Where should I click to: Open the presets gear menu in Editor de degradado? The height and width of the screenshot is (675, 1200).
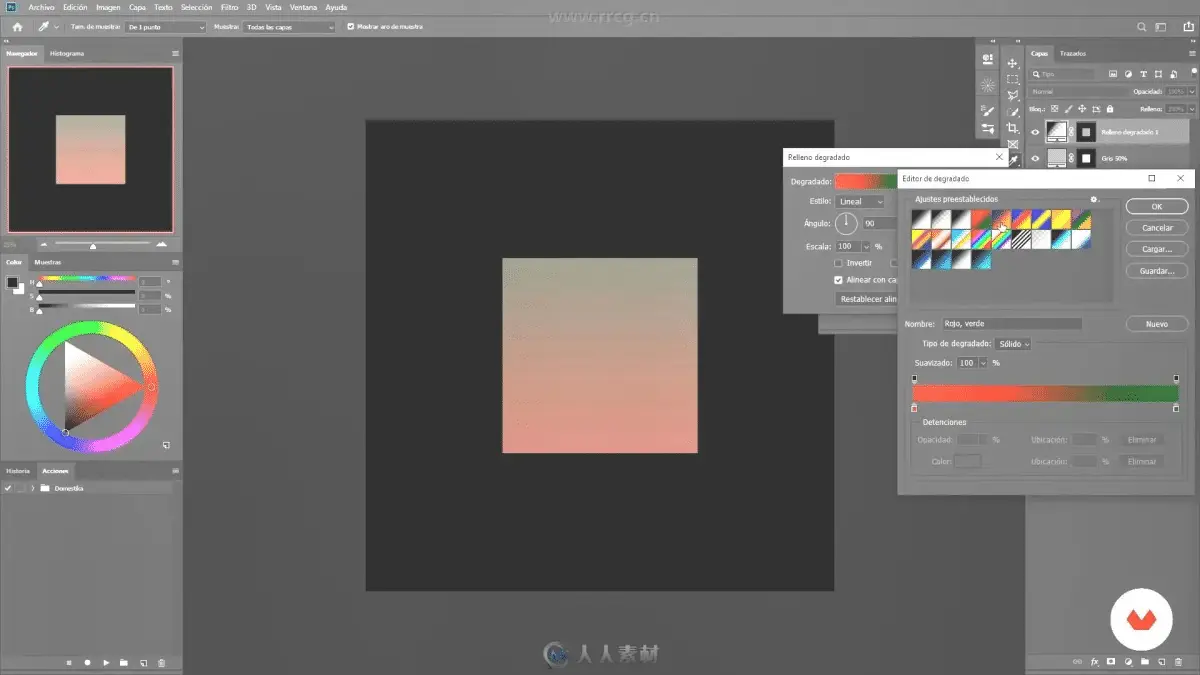(1094, 199)
